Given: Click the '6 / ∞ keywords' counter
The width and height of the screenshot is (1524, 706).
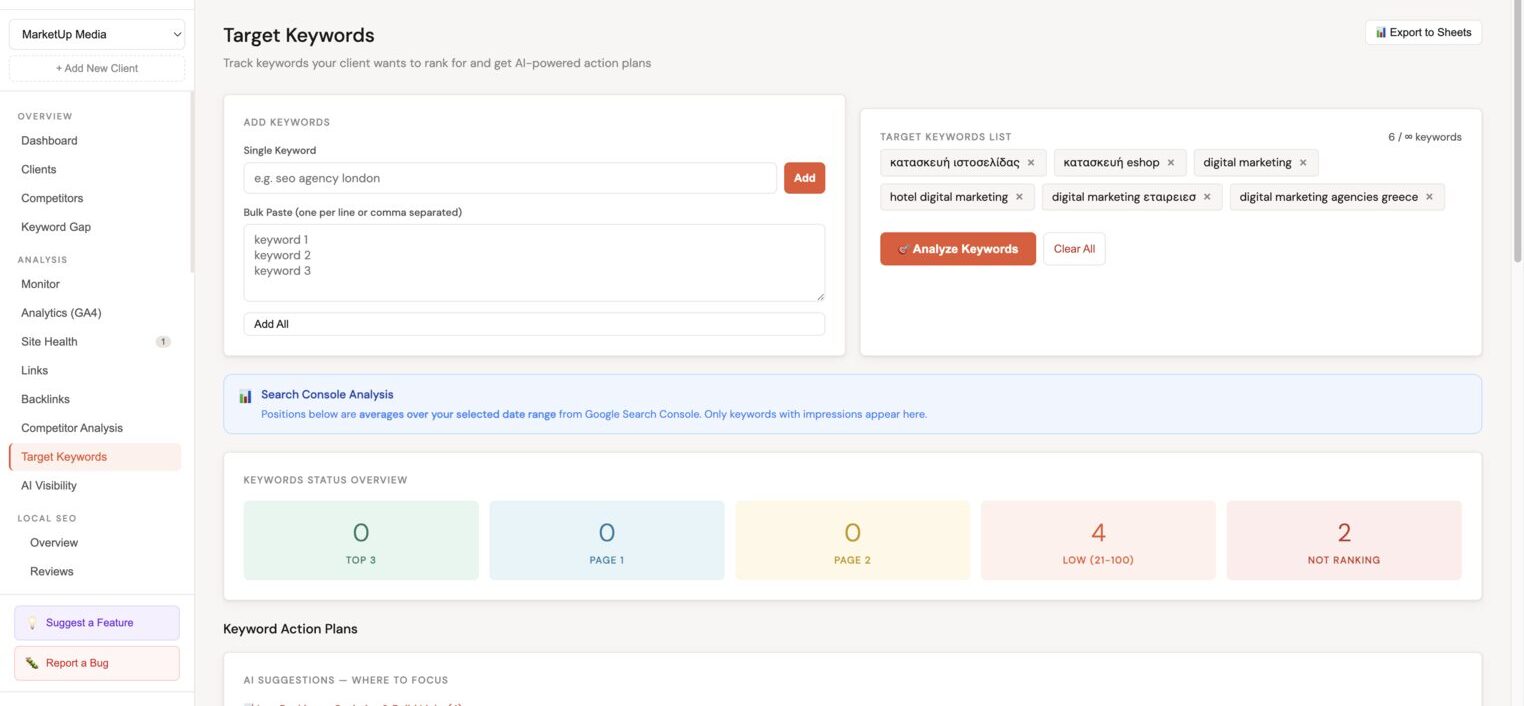Looking at the screenshot, I should (1424, 137).
